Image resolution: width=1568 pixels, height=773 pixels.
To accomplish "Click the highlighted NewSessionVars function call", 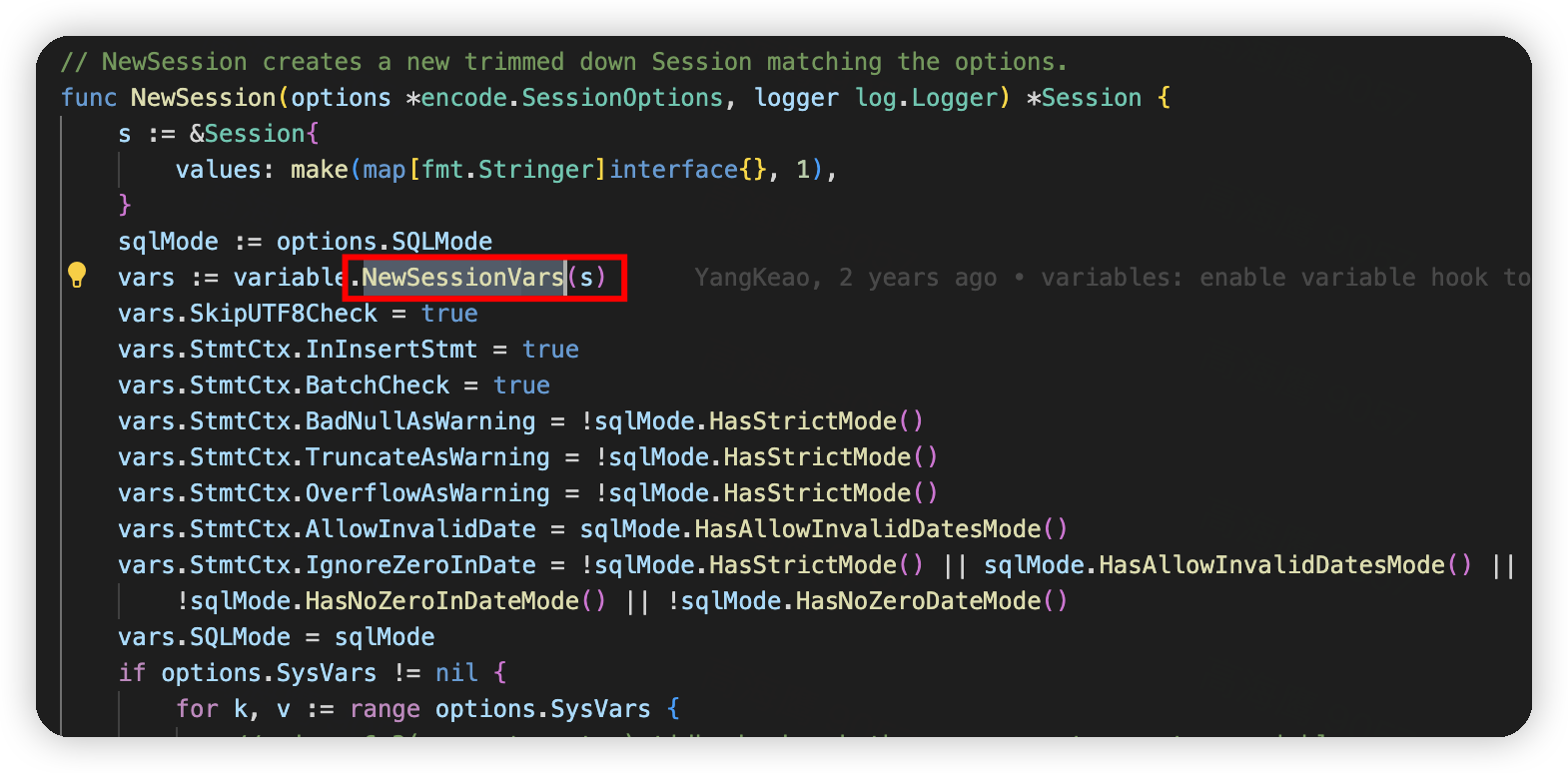I will [463, 278].
